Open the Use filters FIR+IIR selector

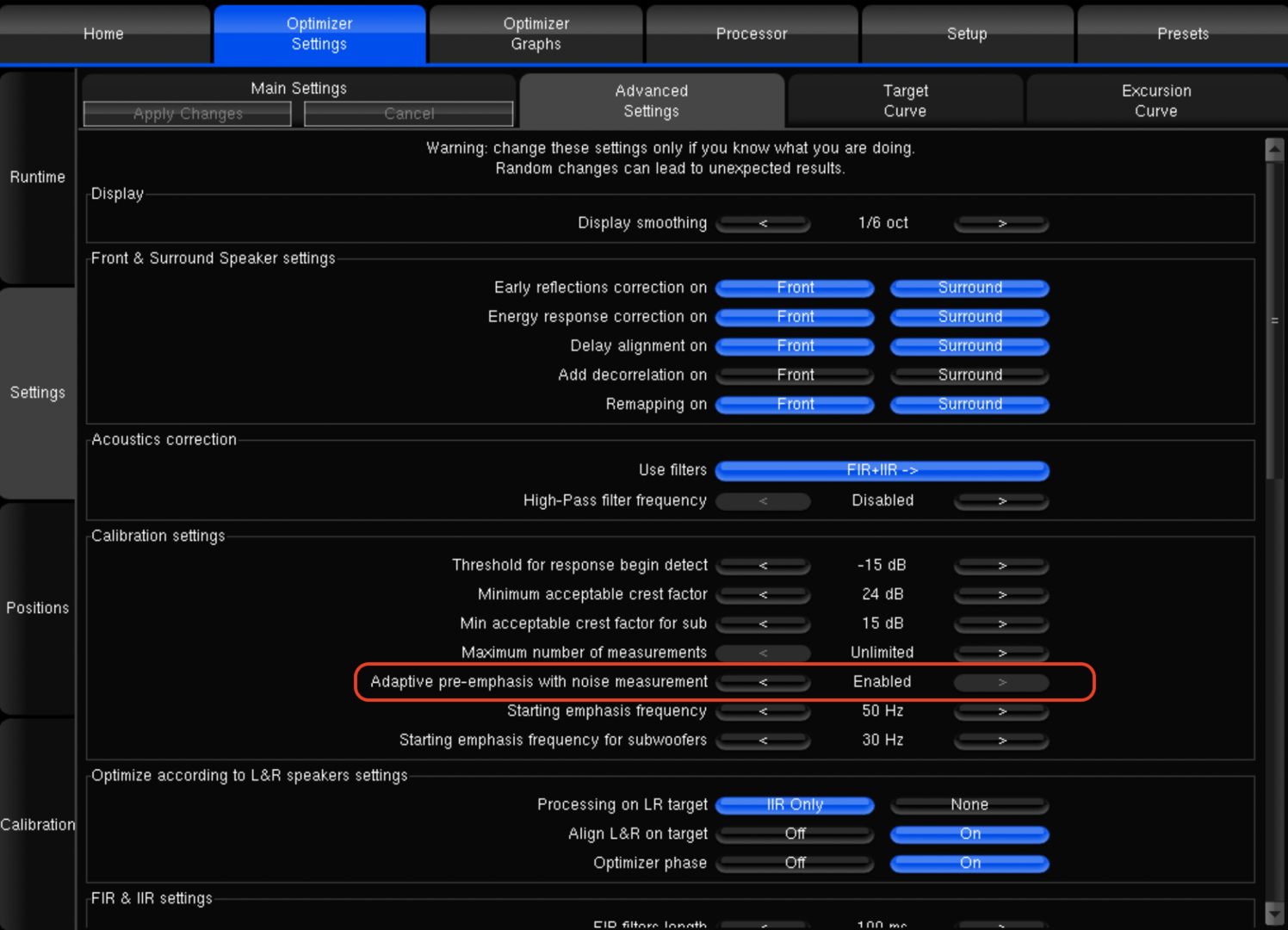coord(882,471)
